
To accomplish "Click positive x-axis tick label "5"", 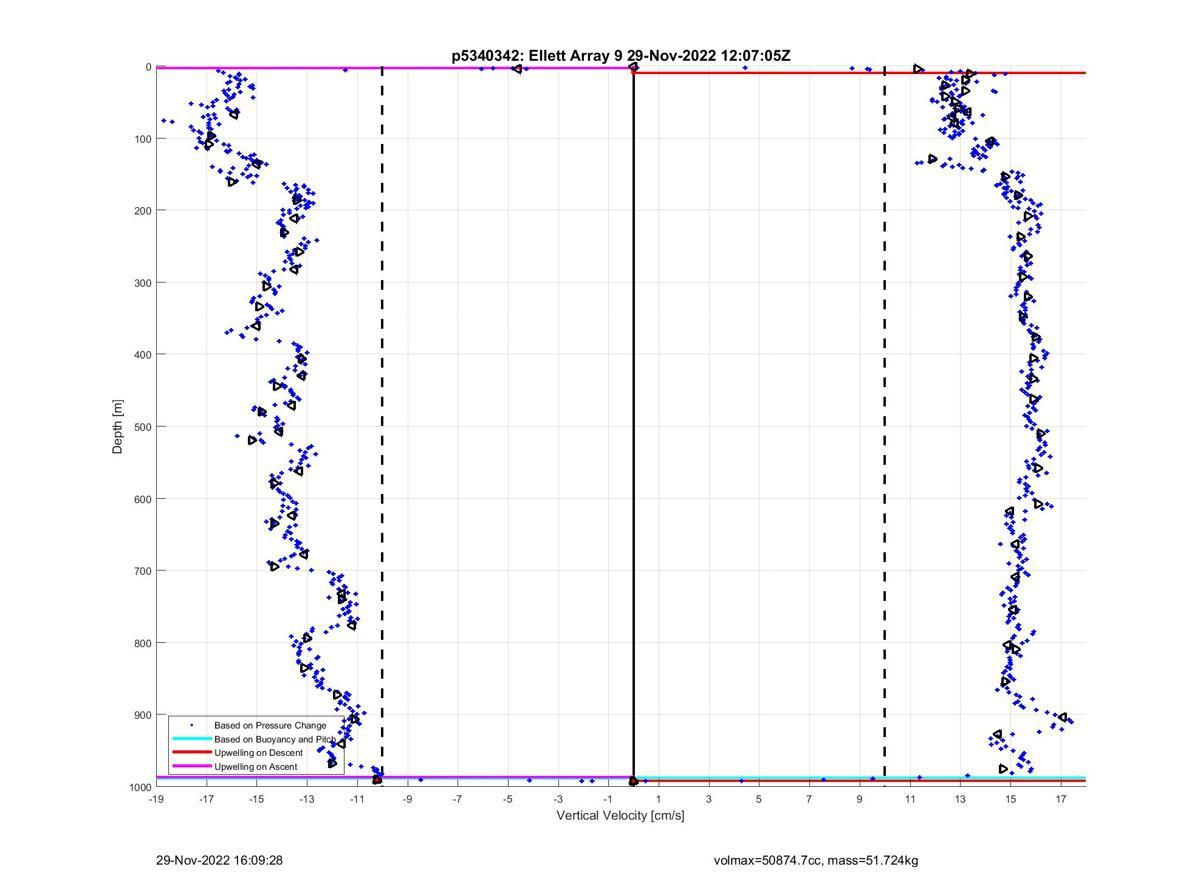I will pos(759,799).
